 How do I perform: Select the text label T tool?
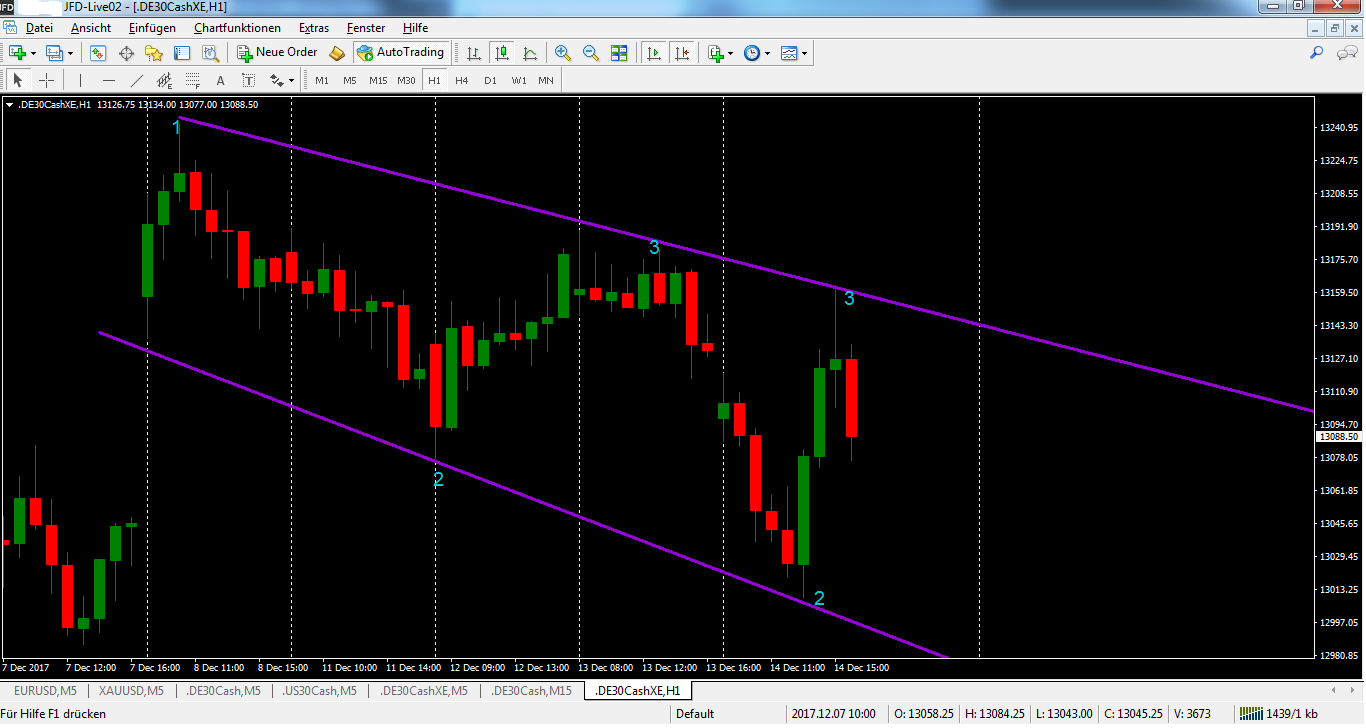point(249,80)
